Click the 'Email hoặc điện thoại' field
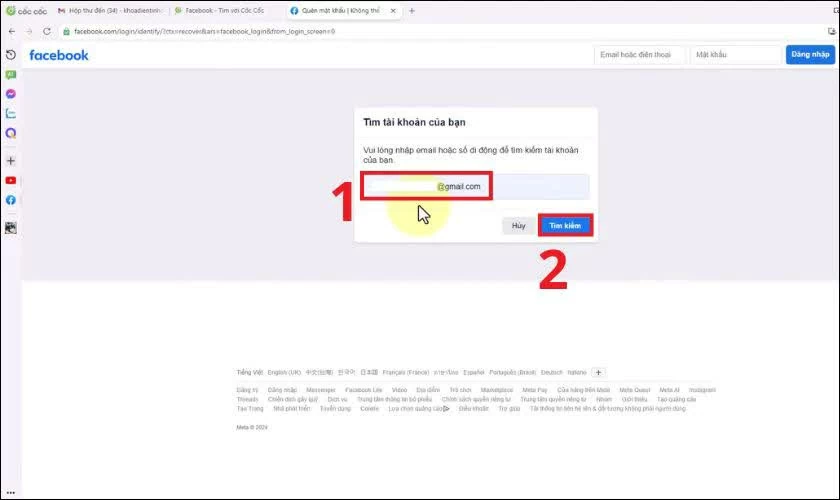This screenshot has height=500, width=840. pyautogui.click(x=639, y=55)
